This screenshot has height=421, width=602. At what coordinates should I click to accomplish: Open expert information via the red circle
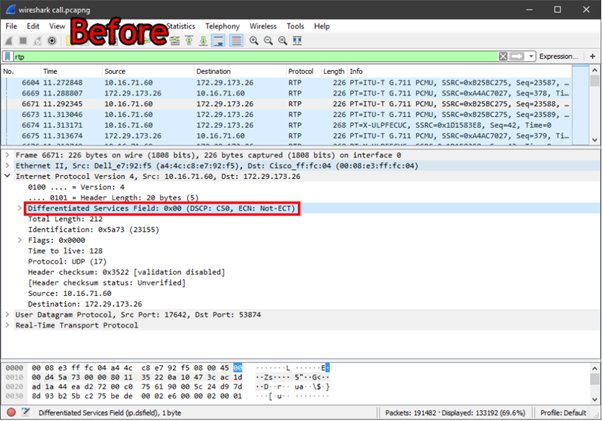tap(11, 413)
